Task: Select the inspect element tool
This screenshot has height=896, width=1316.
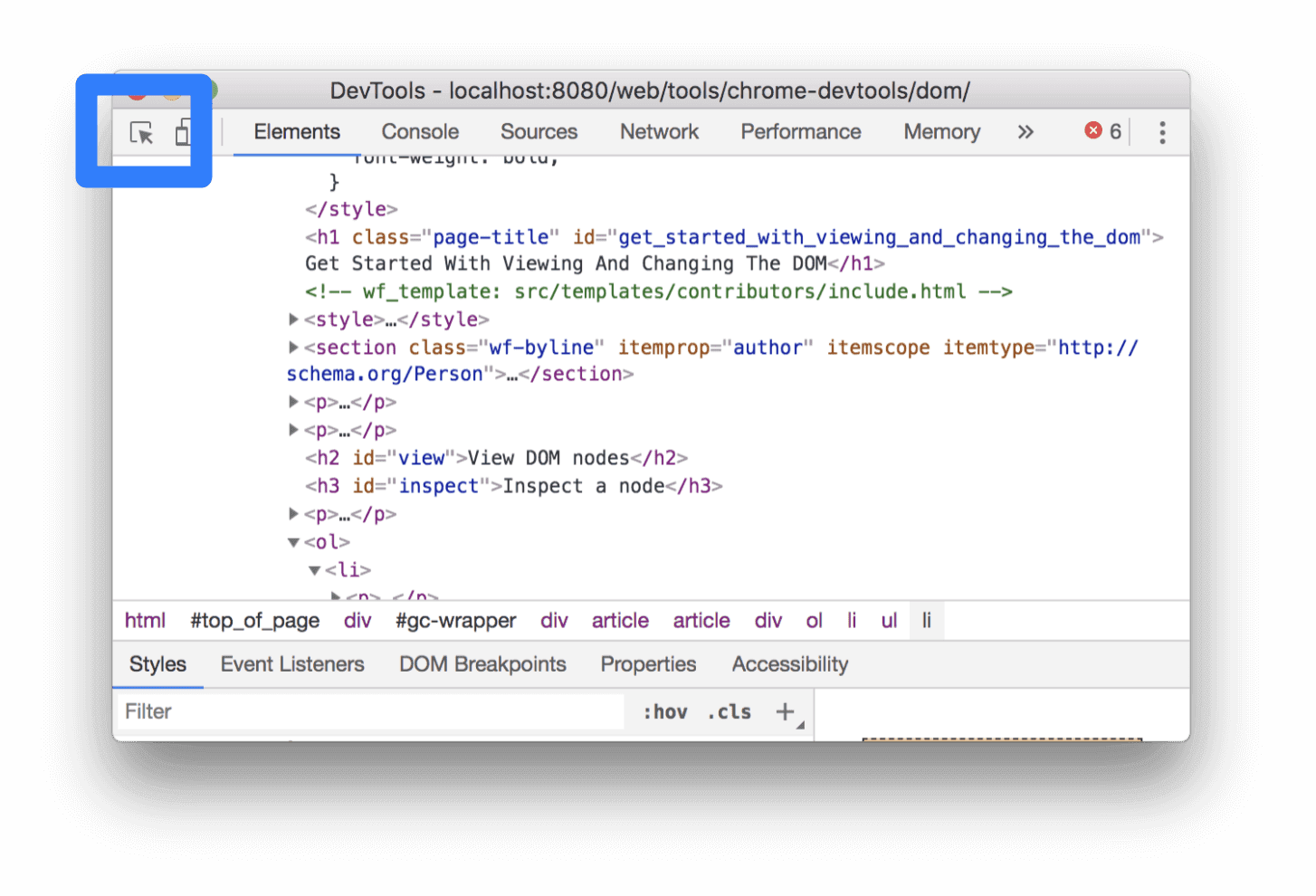Action: point(142,132)
